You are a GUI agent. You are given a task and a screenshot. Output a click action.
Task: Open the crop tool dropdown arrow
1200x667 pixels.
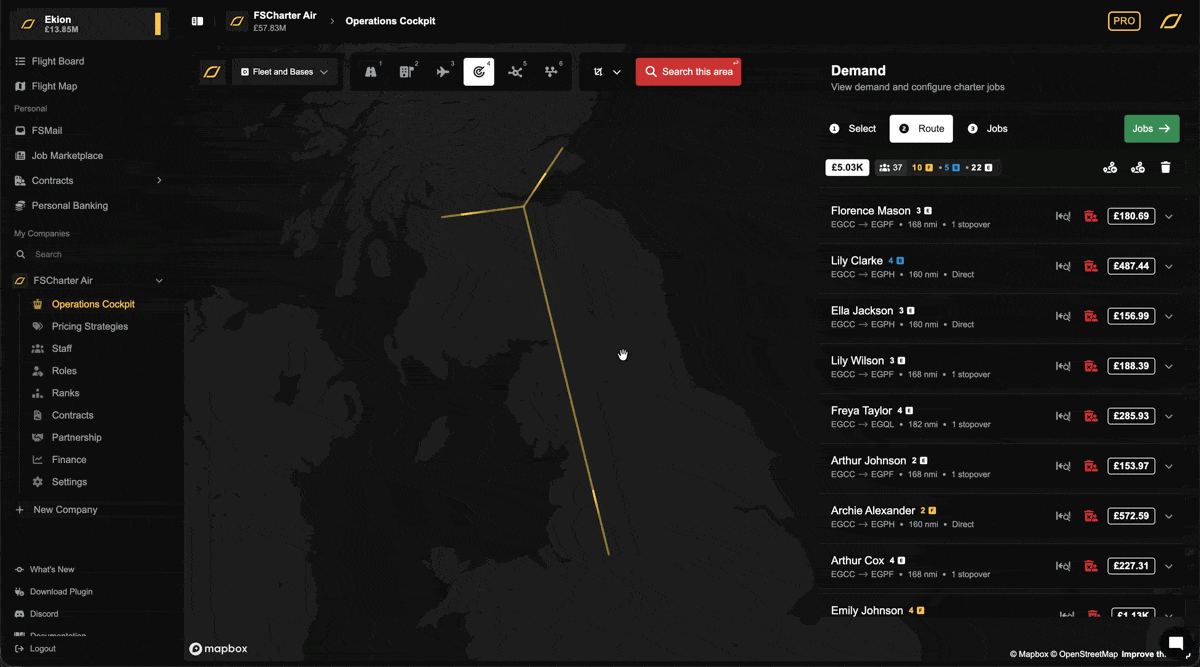click(x=617, y=72)
